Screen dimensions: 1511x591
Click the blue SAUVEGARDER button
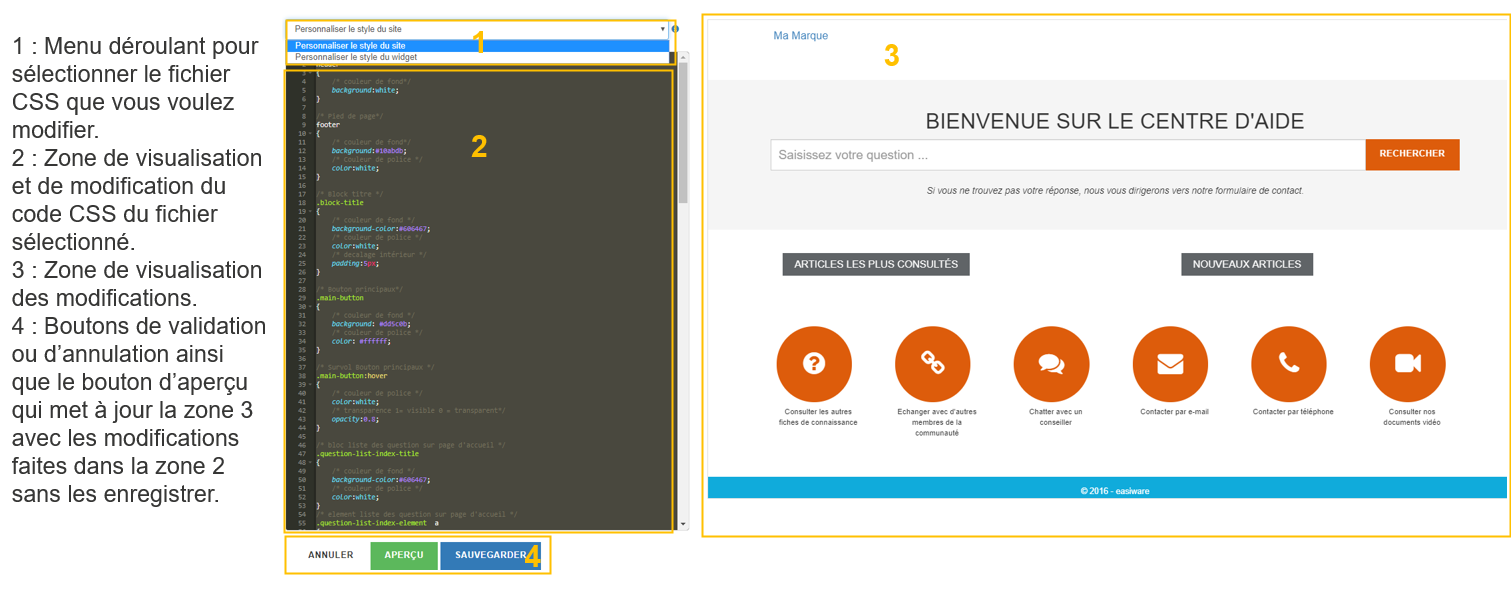pyautogui.click(x=490, y=555)
